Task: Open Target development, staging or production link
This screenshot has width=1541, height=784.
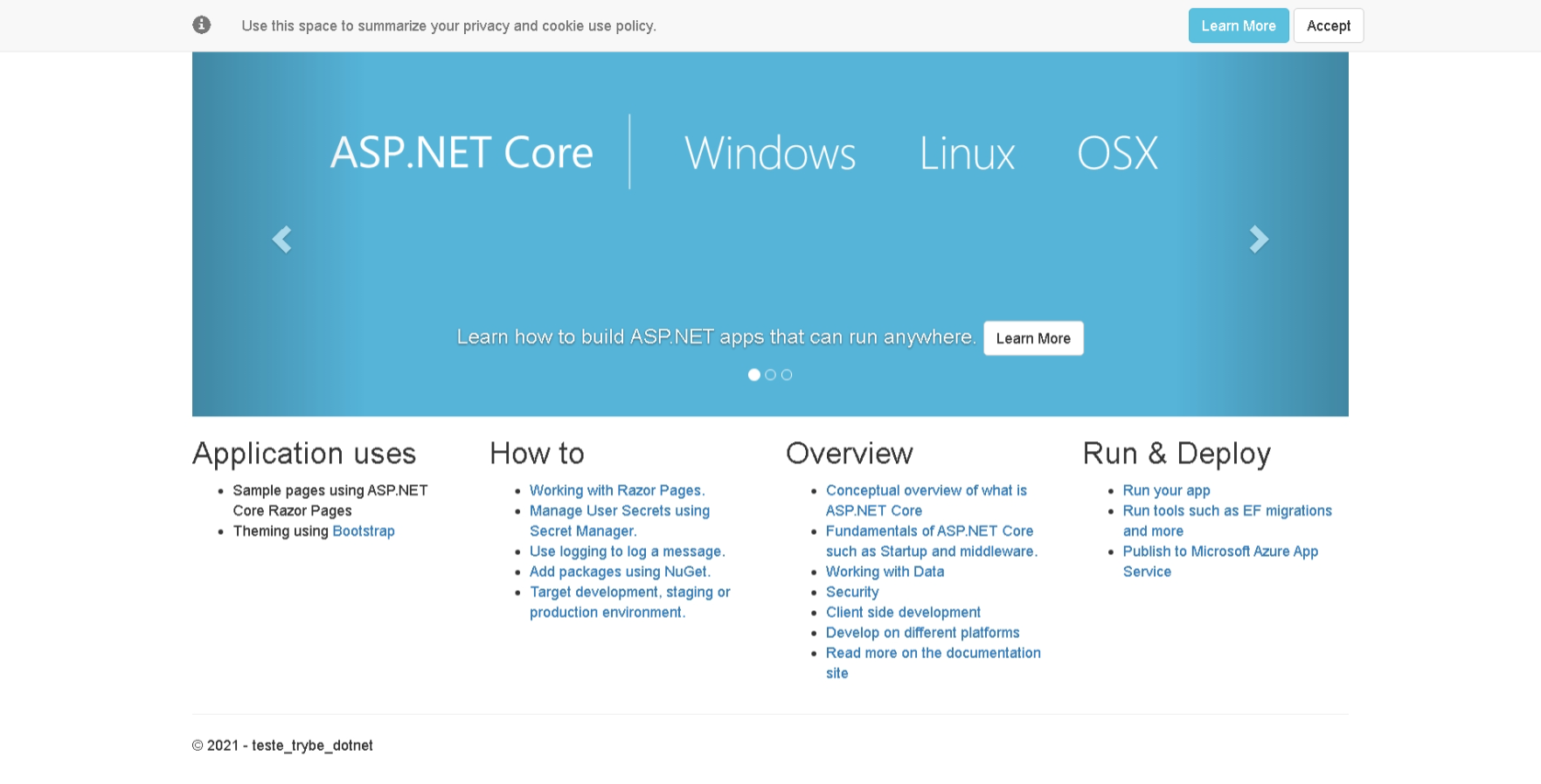Action: tap(630, 602)
